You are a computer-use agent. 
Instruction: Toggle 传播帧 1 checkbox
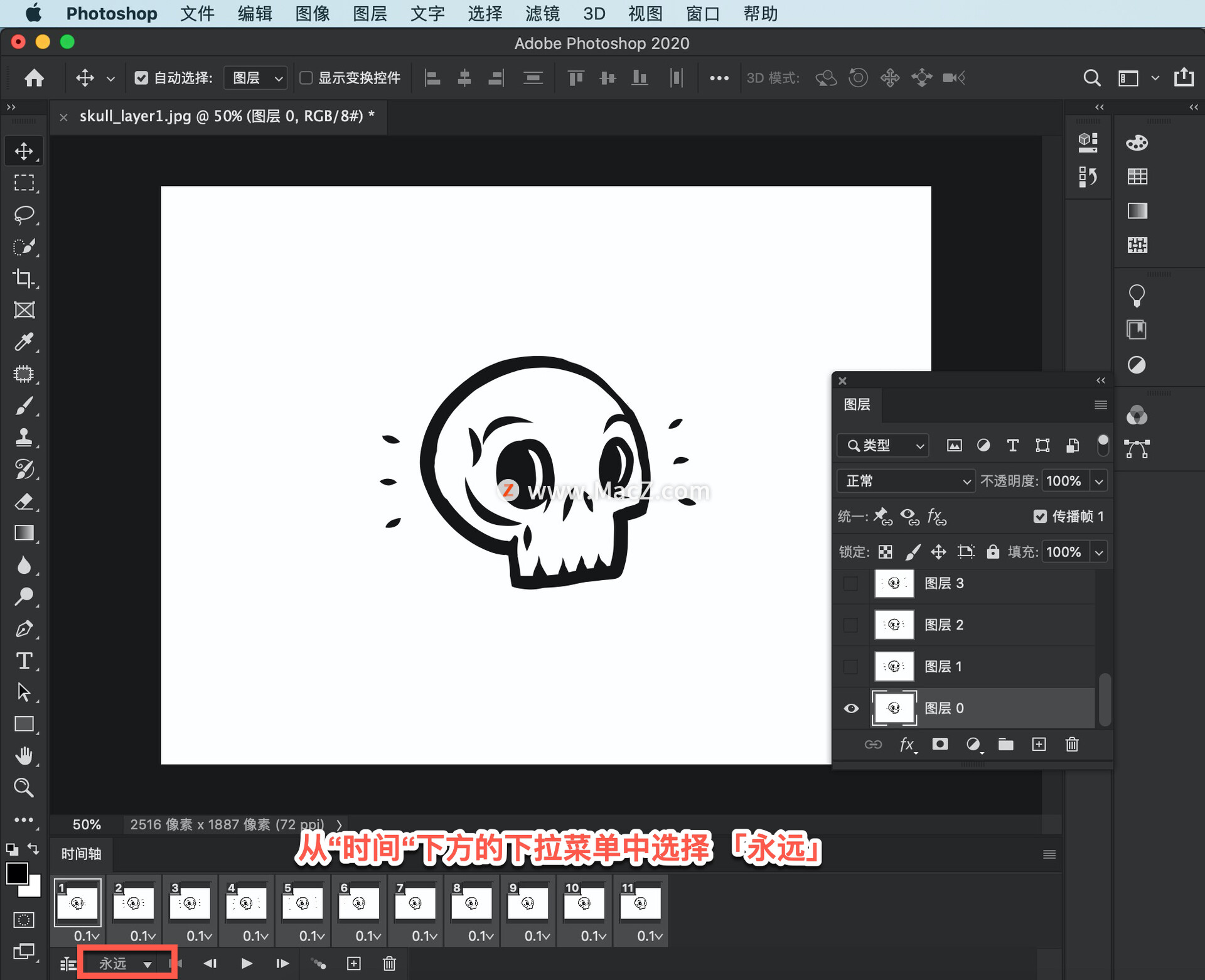[x=1040, y=516]
